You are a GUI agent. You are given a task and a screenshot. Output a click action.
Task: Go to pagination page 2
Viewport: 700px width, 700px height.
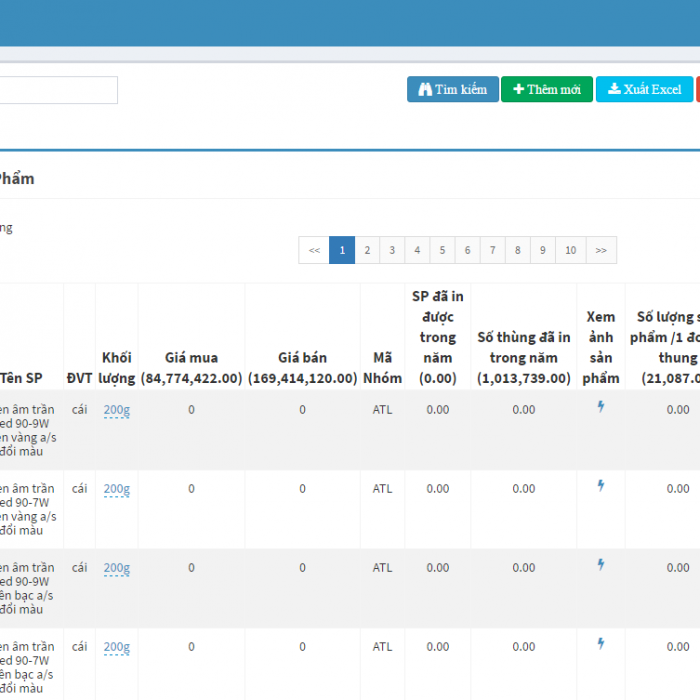point(367,250)
